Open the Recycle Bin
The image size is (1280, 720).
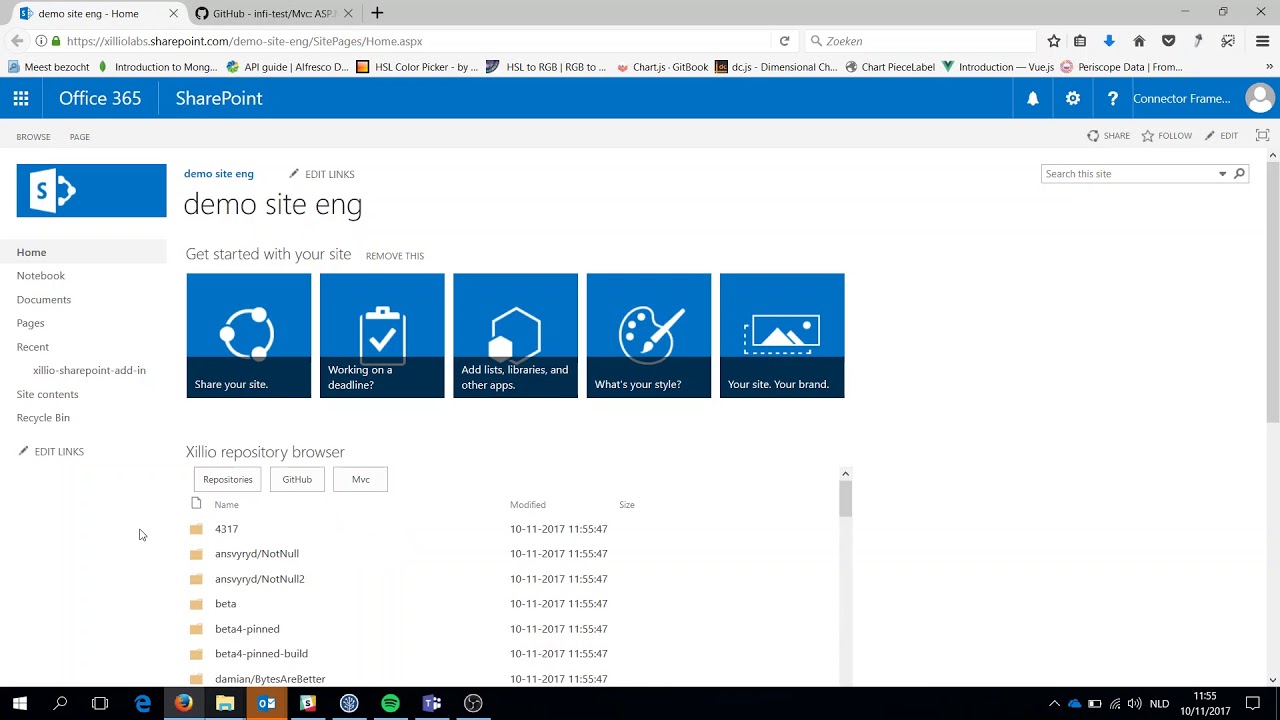pos(43,418)
